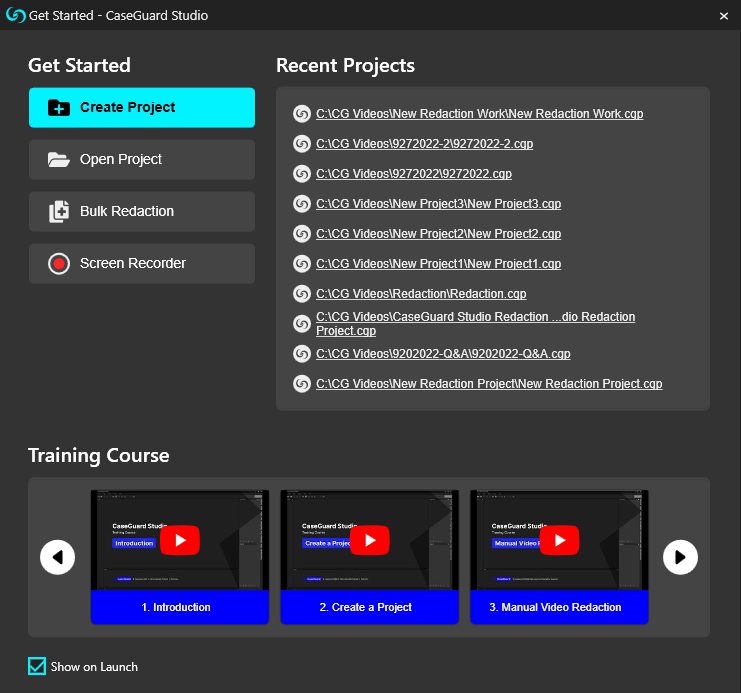Launch Bulk Redaction
Image resolution: width=741 pixels, height=693 pixels.
pos(142,211)
